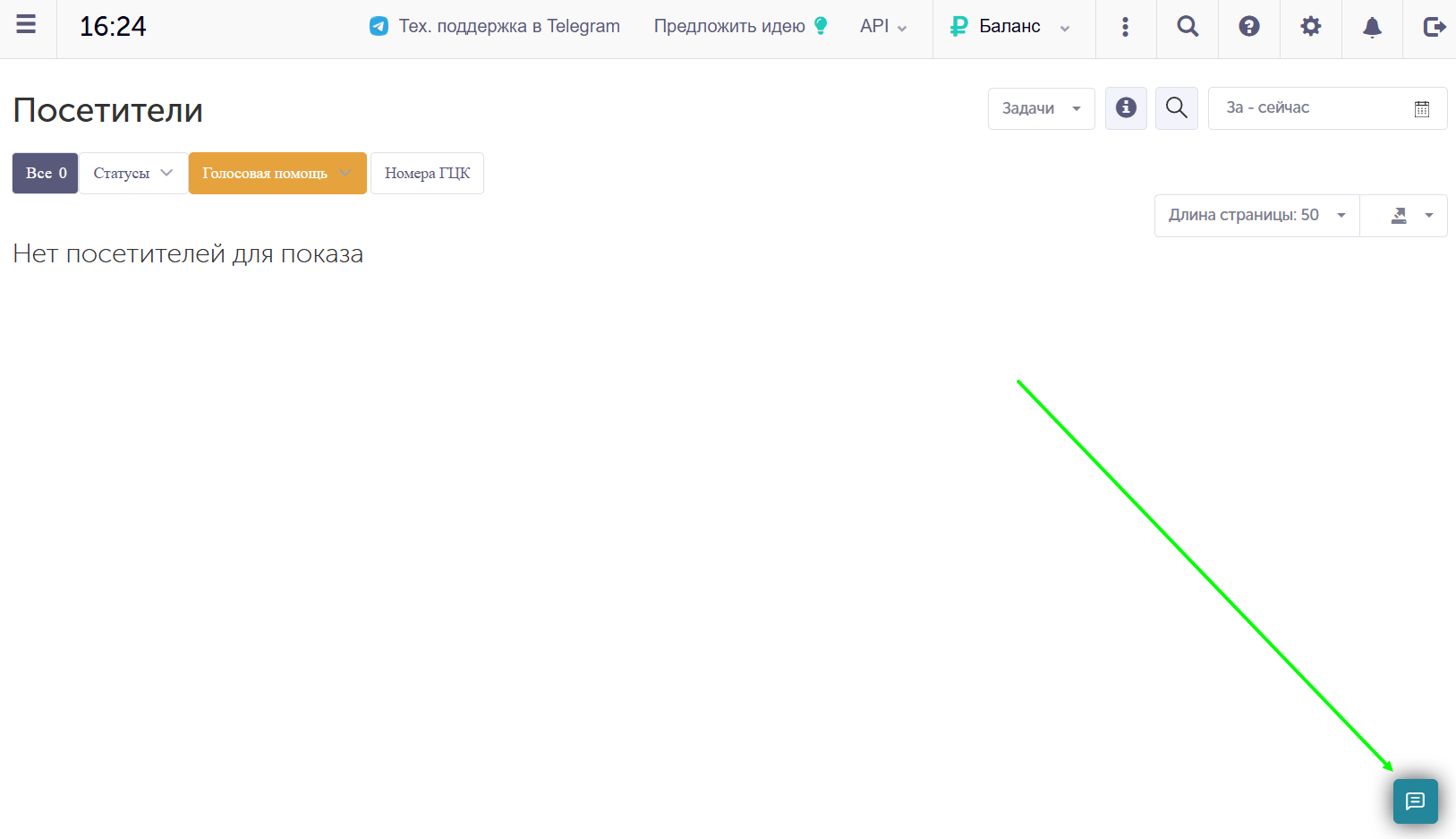Open Telegram tech support link
Image resolution: width=1456 pixels, height=839 pixels.
click(495, 27)
